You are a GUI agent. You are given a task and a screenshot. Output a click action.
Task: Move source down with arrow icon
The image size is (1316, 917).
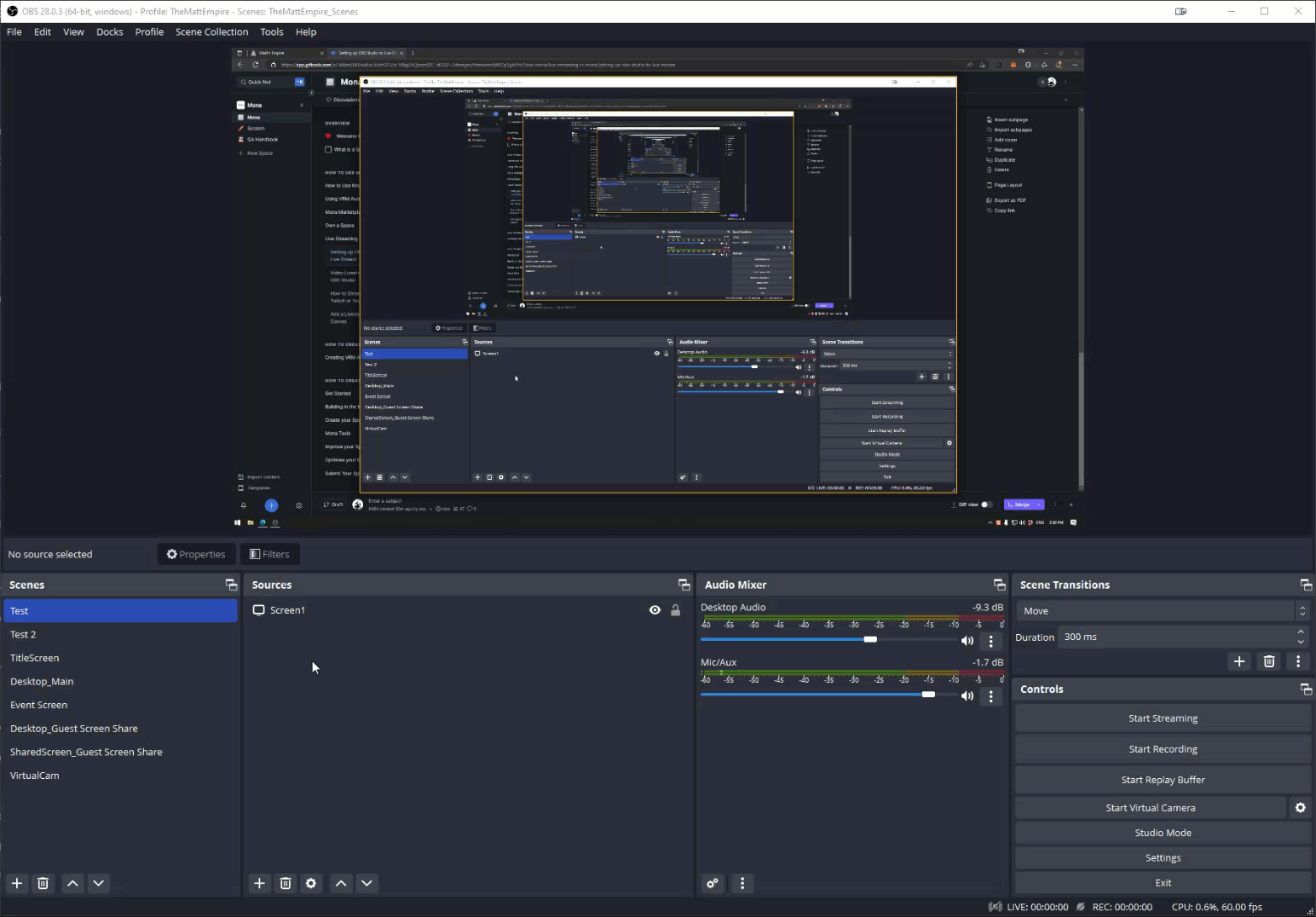point(367,883)
